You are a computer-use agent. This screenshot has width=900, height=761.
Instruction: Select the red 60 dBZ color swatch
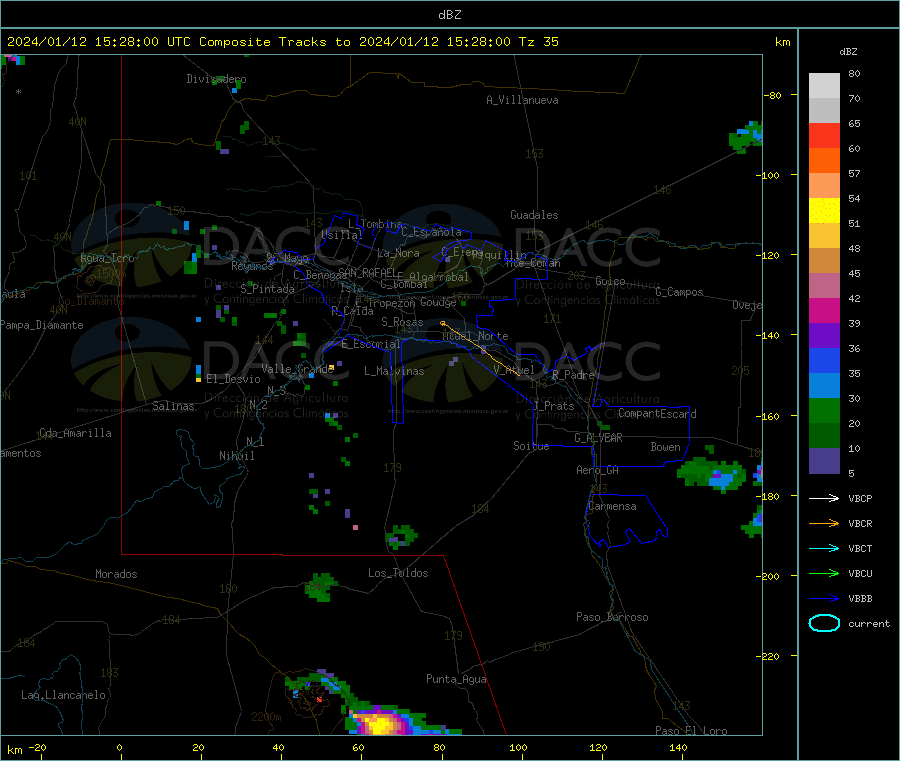824,135
